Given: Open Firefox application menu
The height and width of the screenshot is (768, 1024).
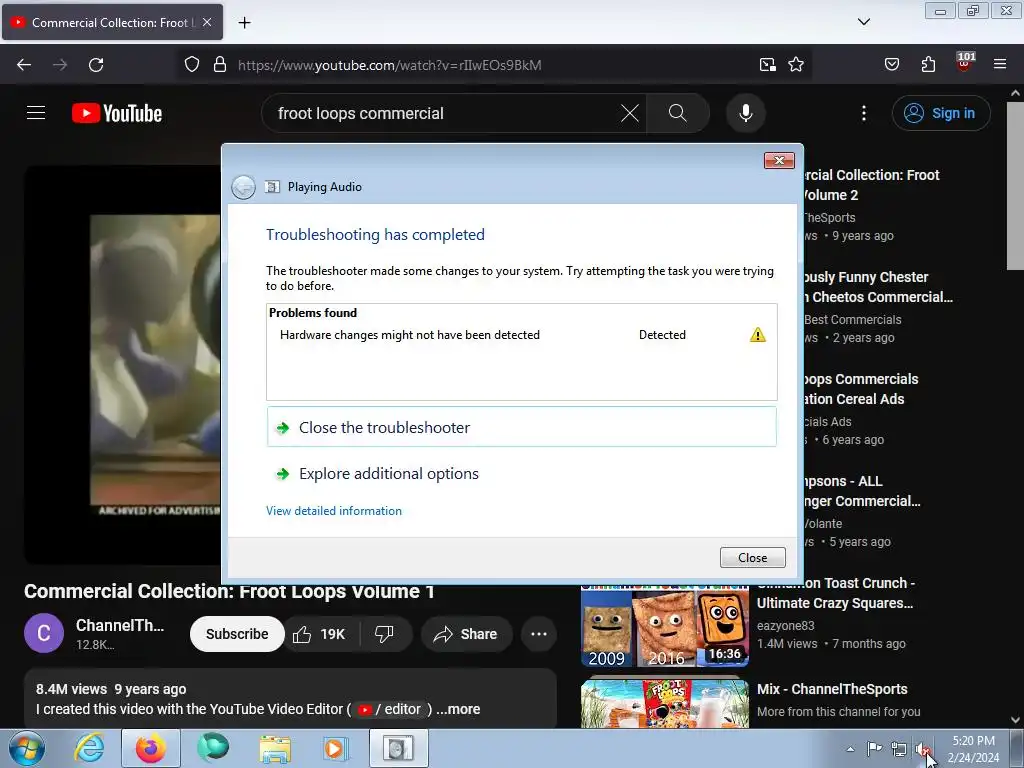Looking at the screenshot, I should coord(1000,65).
